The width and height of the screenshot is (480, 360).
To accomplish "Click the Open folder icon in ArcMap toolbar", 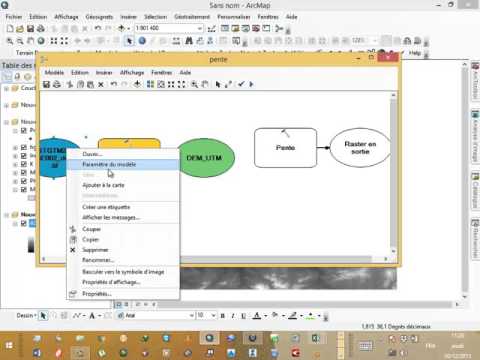I will pos(20,29).
